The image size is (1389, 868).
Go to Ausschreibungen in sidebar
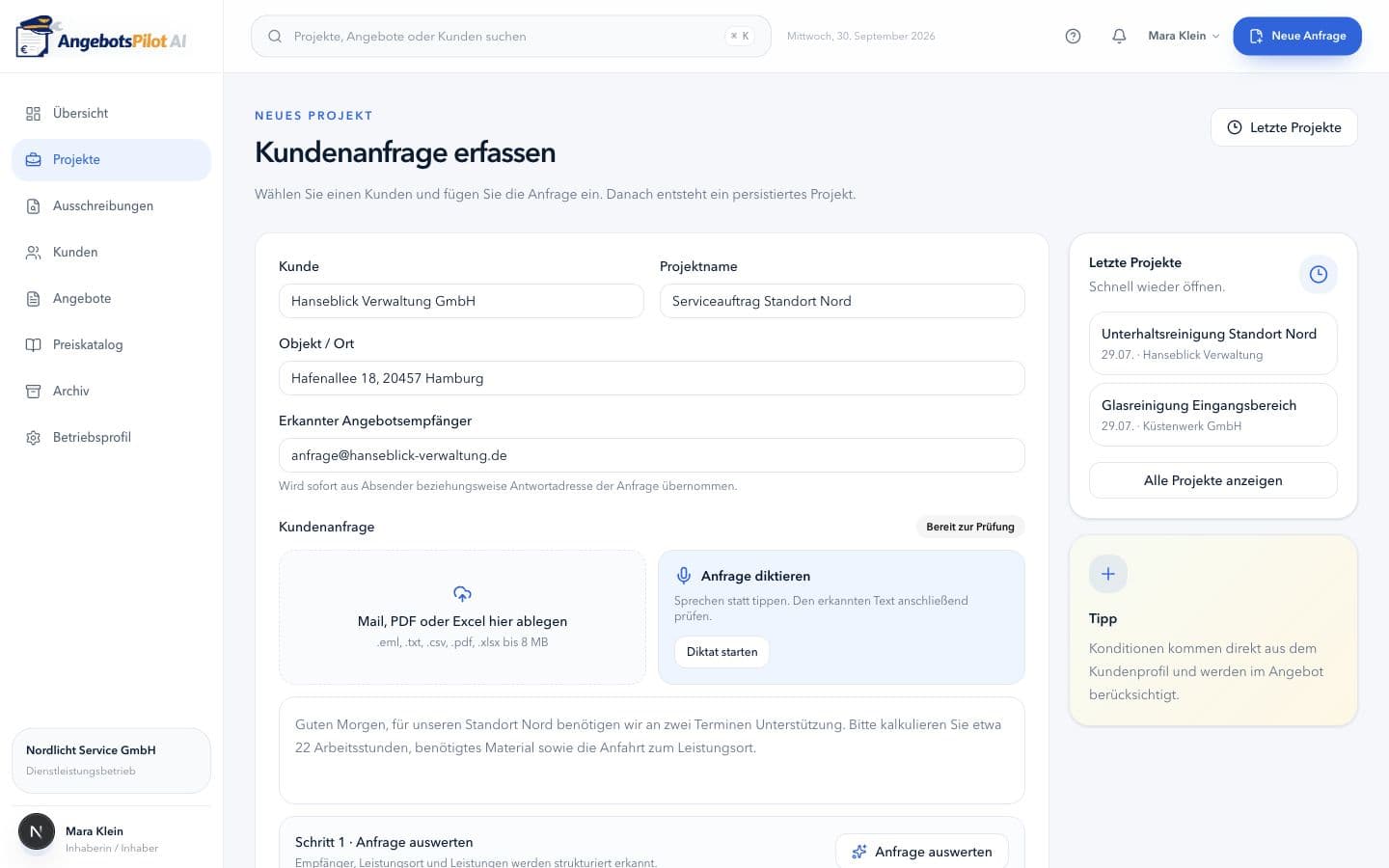tap(111, 206)
